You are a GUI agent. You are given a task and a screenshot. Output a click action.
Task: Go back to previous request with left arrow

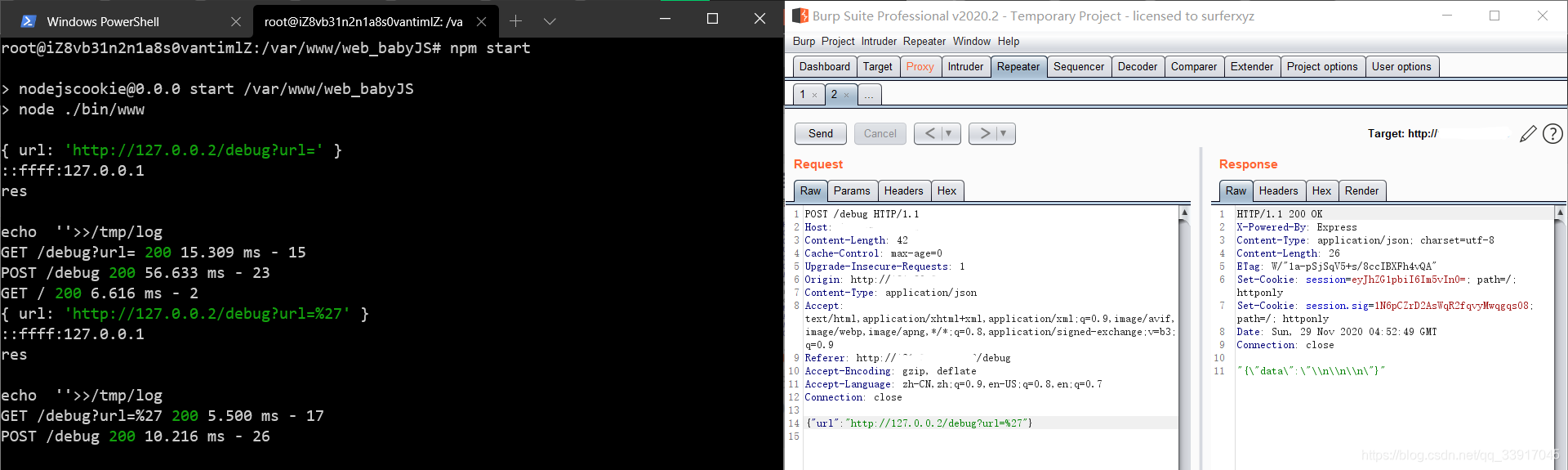coord(929,133)
